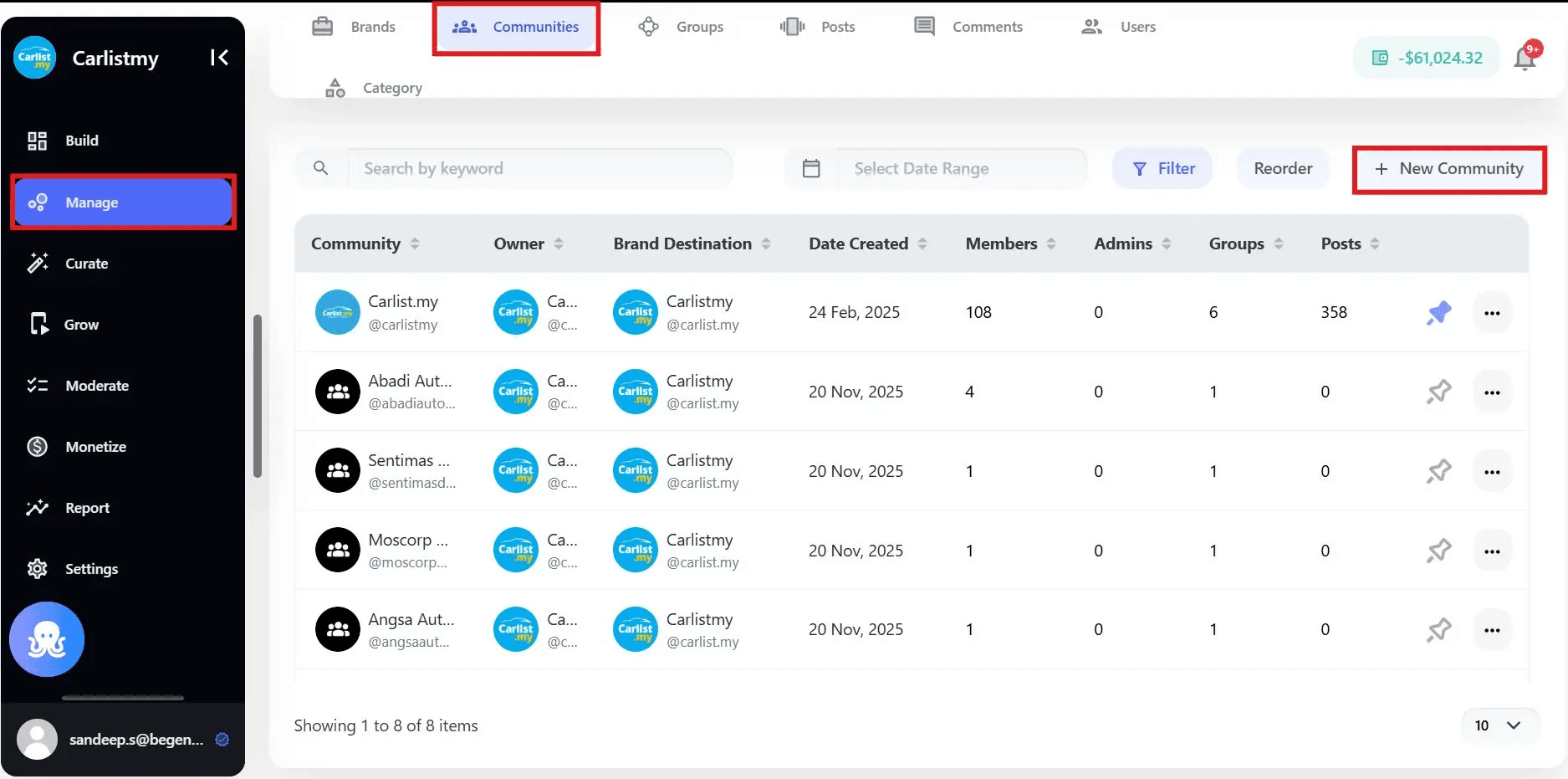Click the Reorder button

pyautogui.click(x=1283, y=168)
